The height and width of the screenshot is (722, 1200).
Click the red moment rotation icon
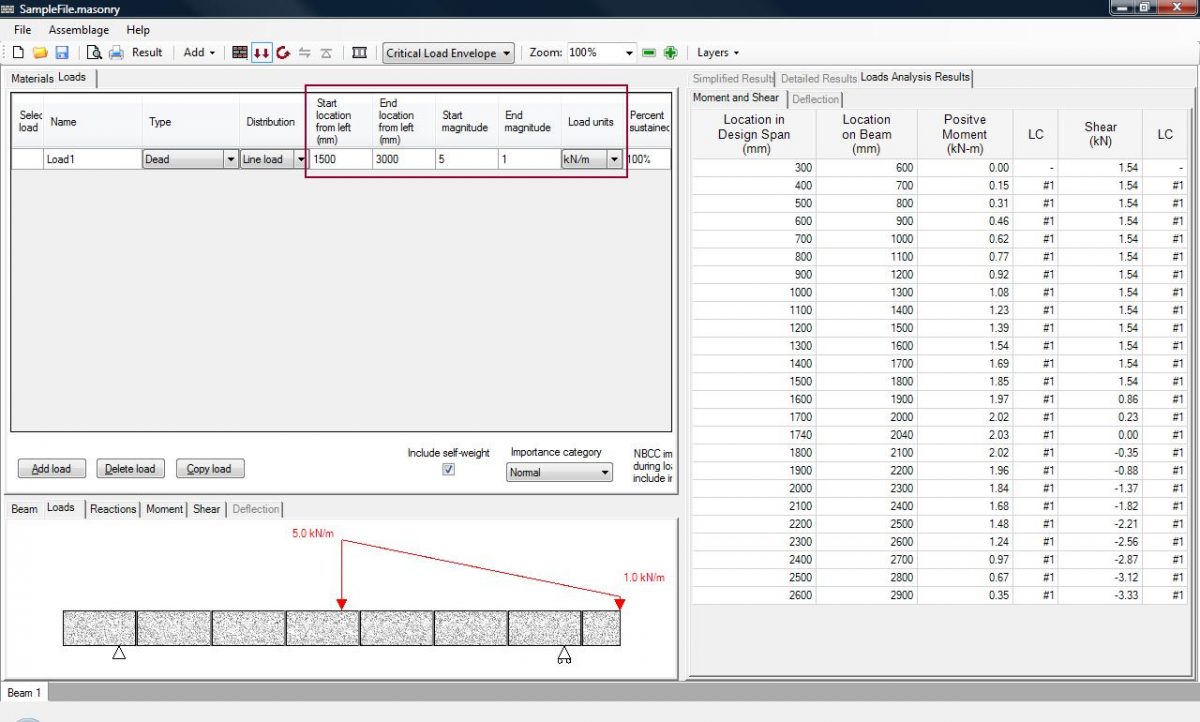coord(283,52)
